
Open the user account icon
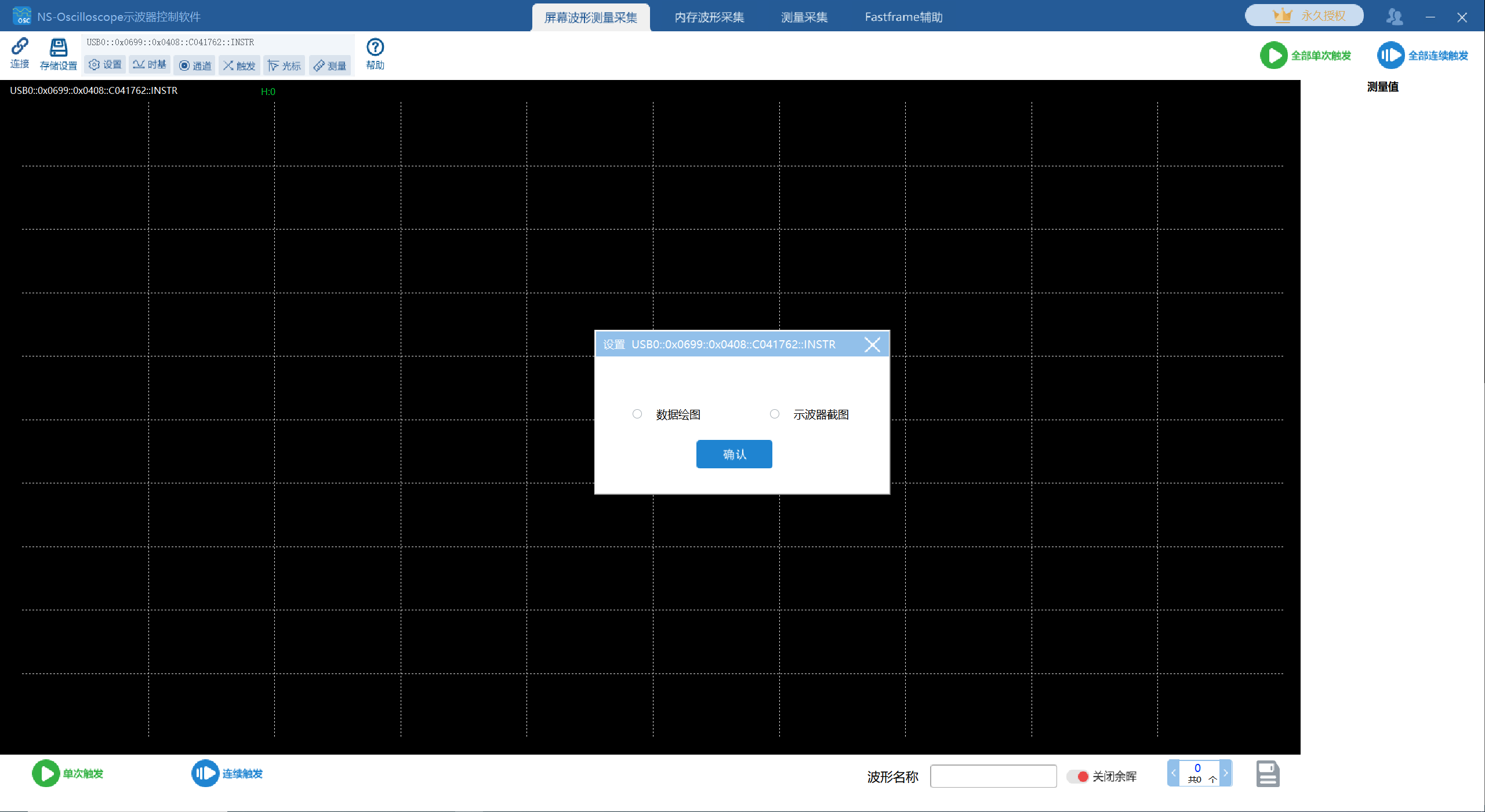coord(1395,17)
